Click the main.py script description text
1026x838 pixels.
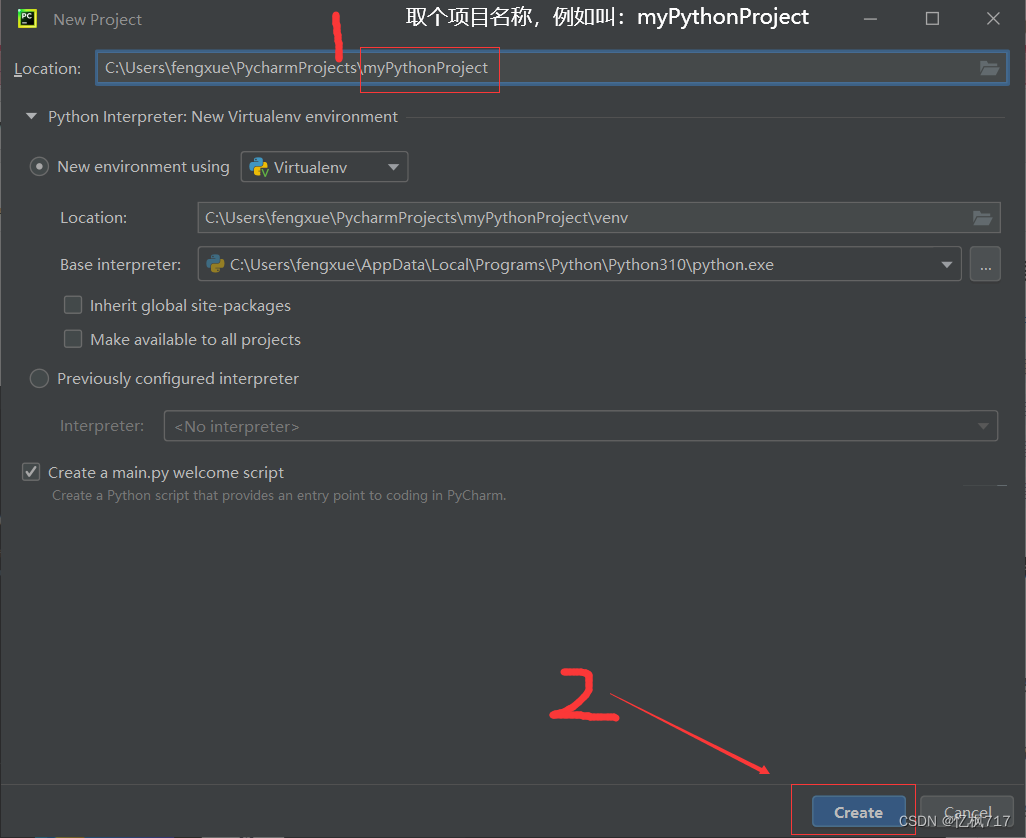[279, 495]
